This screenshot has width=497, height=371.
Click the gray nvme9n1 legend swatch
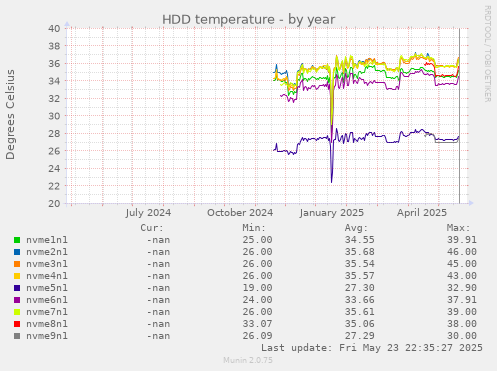(17, 336)
